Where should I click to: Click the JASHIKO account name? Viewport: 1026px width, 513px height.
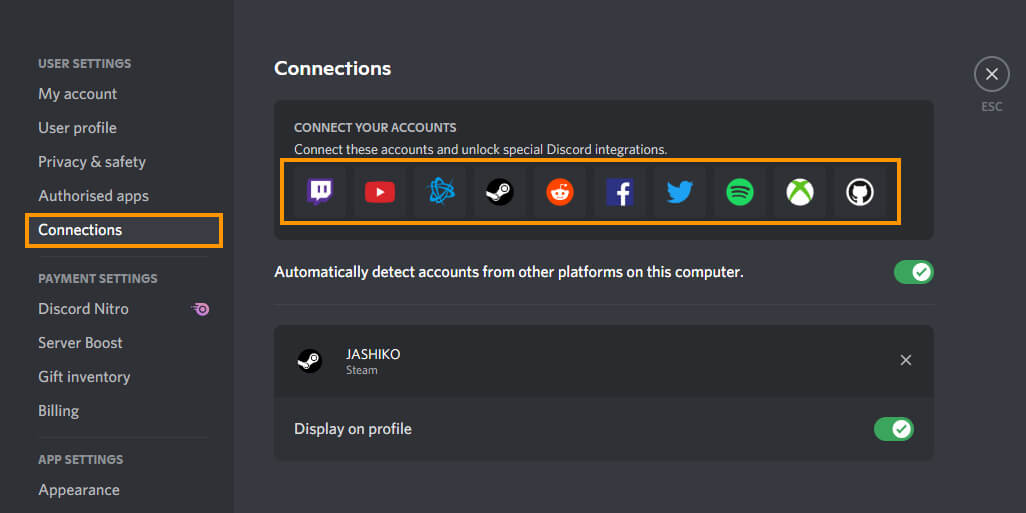pyautogui.click(x=373, y=355)
